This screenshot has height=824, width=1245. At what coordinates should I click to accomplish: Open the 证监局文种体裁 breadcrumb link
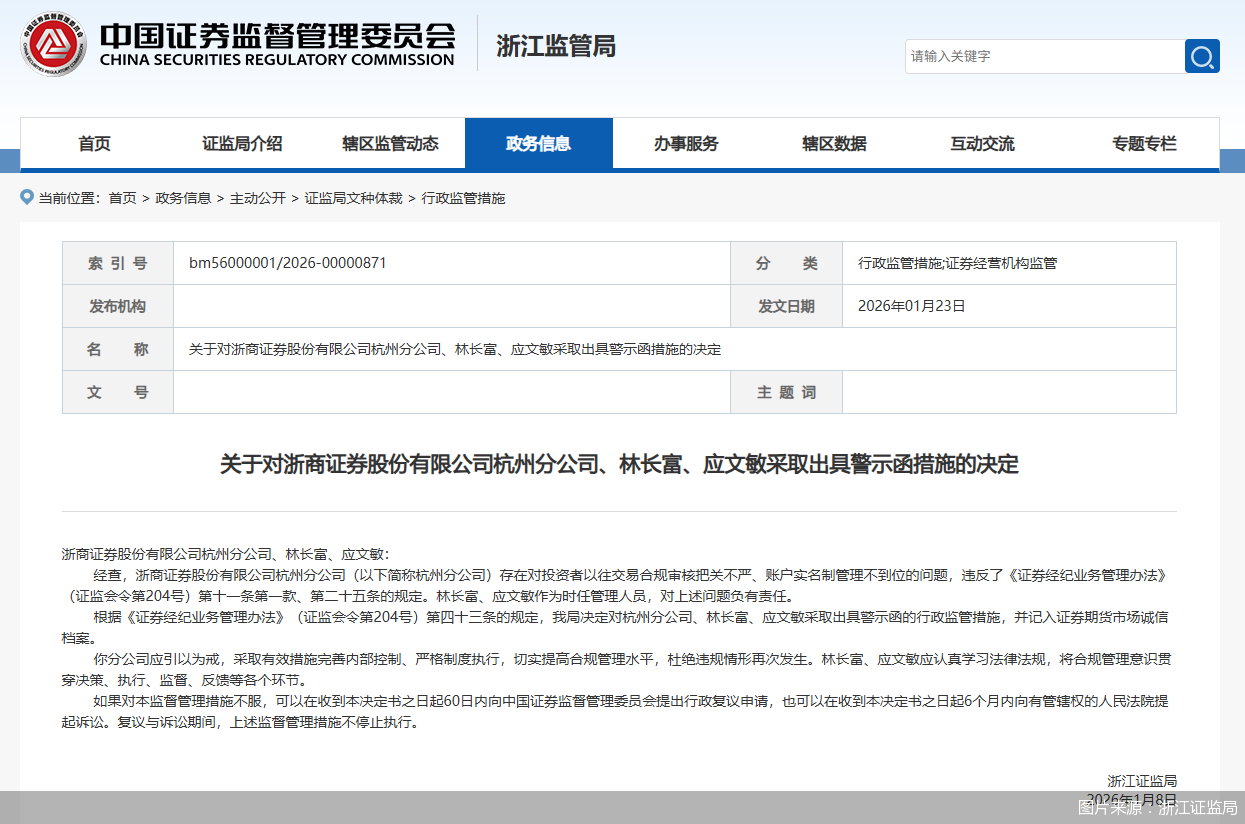[355, 198]
